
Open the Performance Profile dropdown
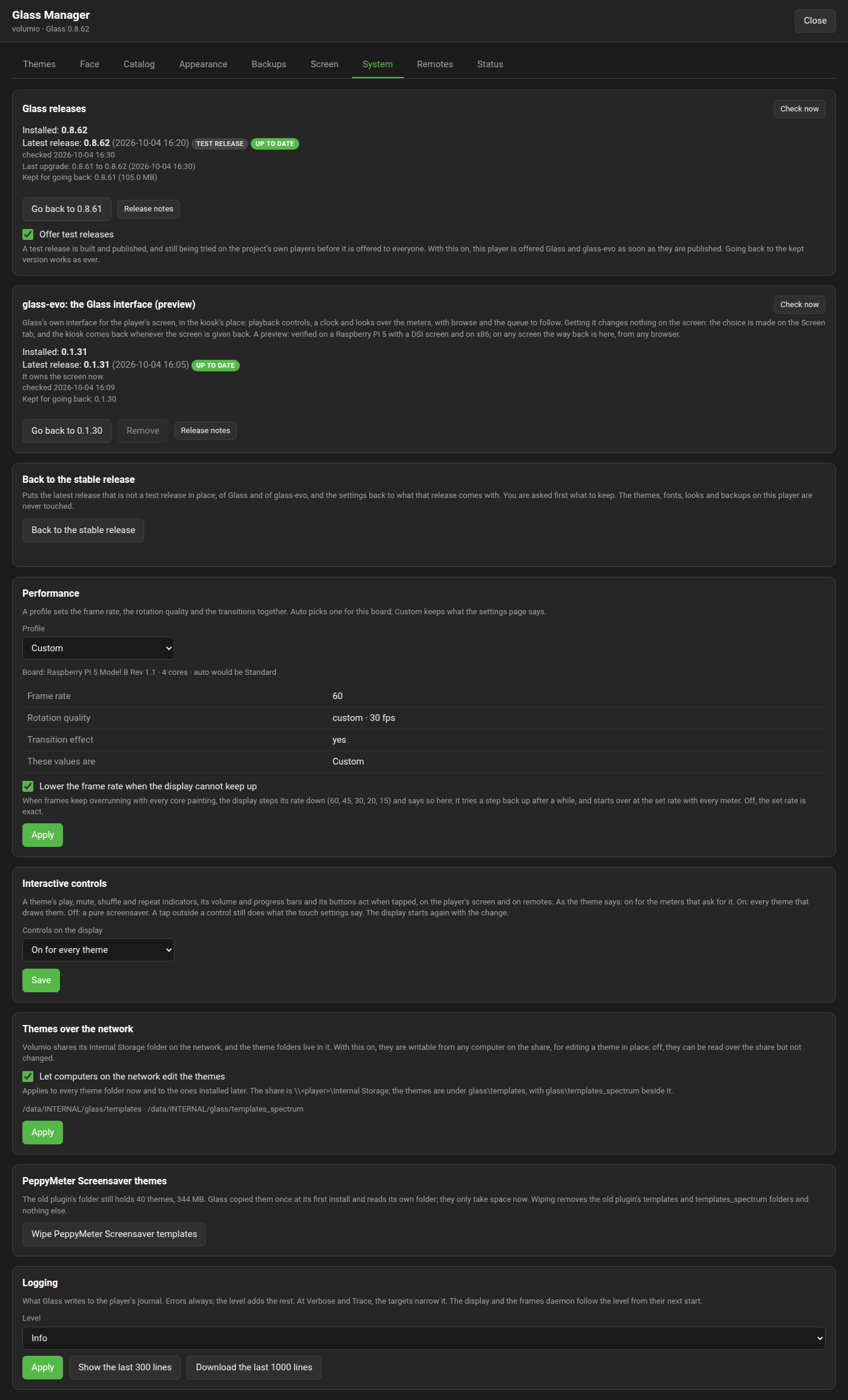pos(98,648)
